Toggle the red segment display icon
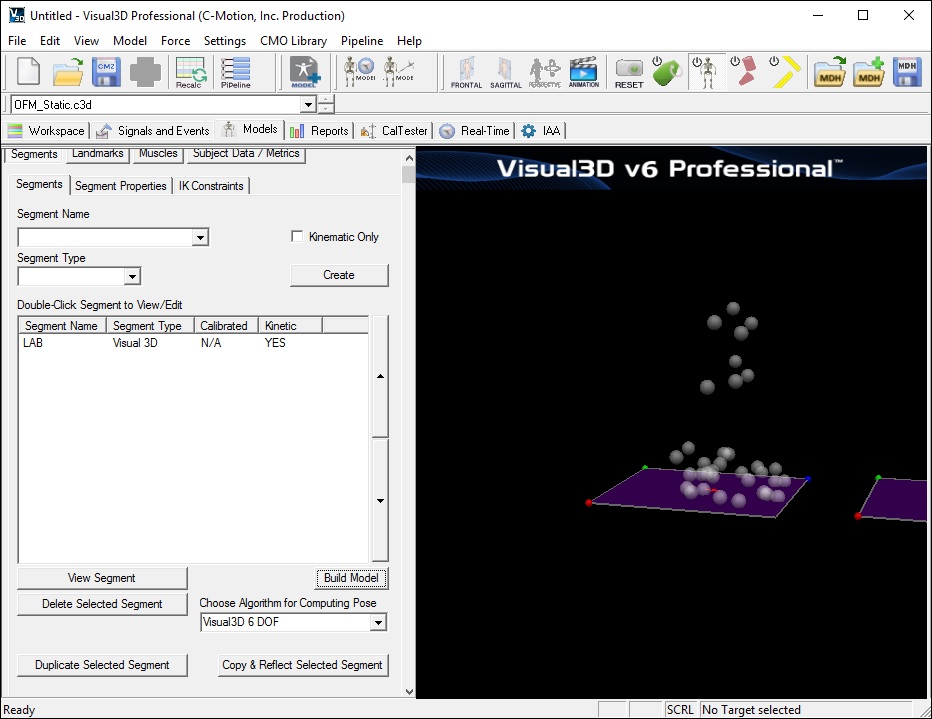Viewport: 932px width, 719px height. click(745, 72)
